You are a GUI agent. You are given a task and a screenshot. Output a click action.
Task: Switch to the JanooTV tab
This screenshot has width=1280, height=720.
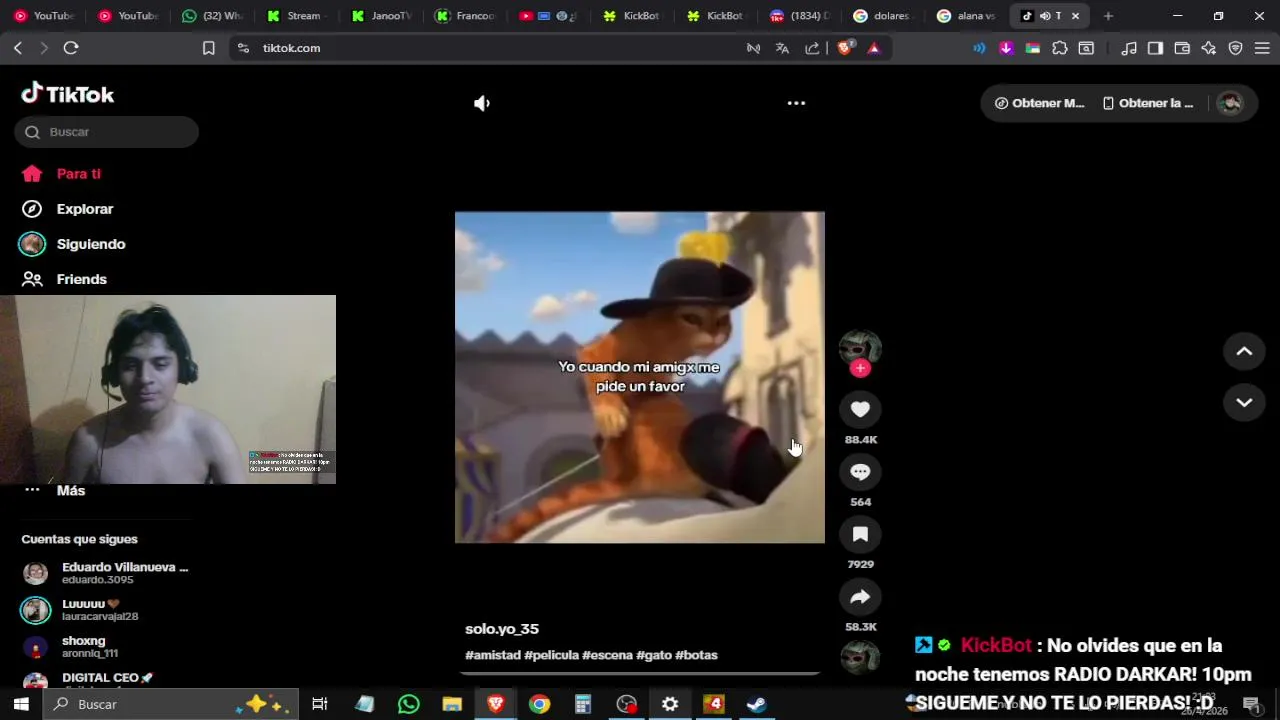(380, 16)
